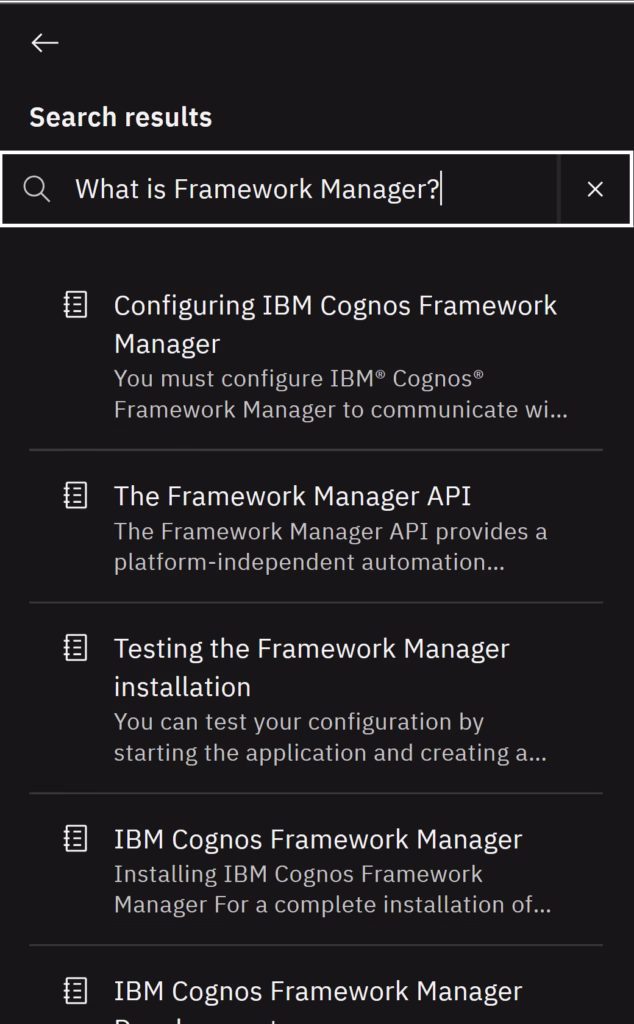The image size is (634, 1024).
Task: Click document icon beside Testing the Framework Manager installation
Action: point(75,648)
